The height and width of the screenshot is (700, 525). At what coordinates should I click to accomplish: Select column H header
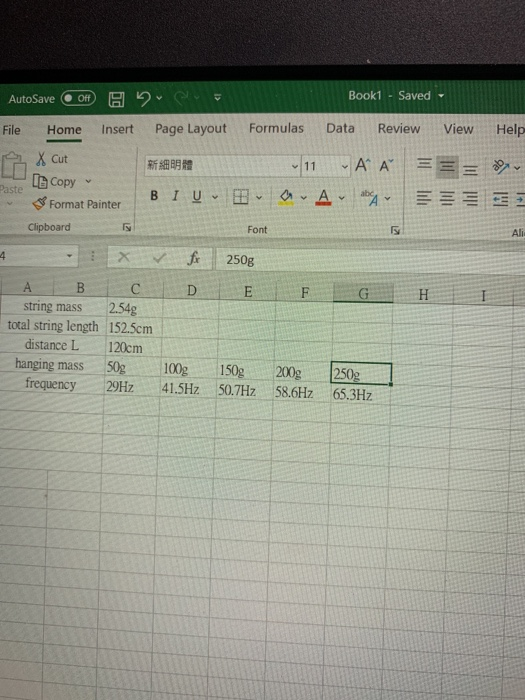tap(423, 295)
